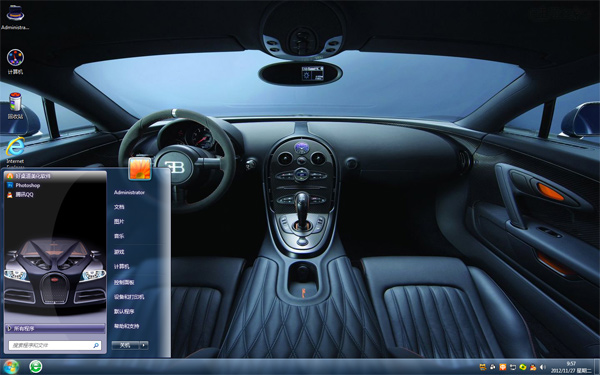Open 默认程序 default programs
Image resolution: width=600 pixels, height=375 pixels.
coord(124,311)
